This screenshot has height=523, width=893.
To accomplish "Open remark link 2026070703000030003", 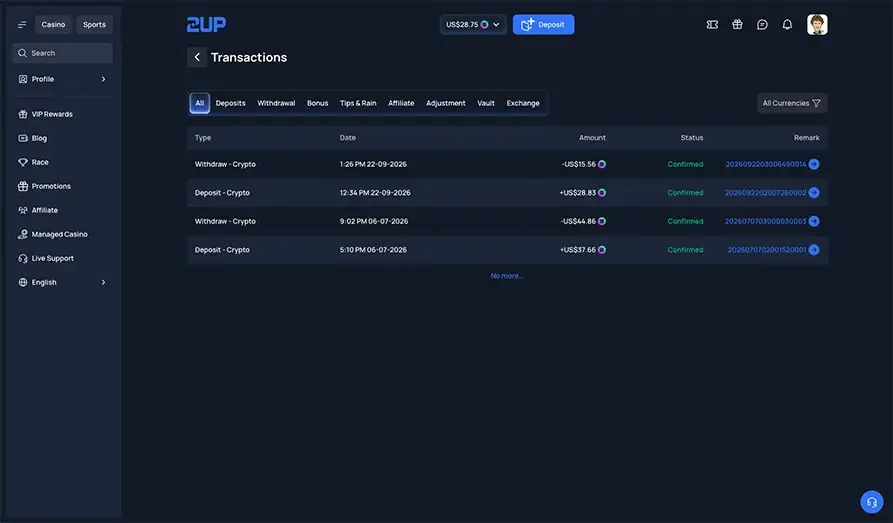I will (x=765, y=221).
